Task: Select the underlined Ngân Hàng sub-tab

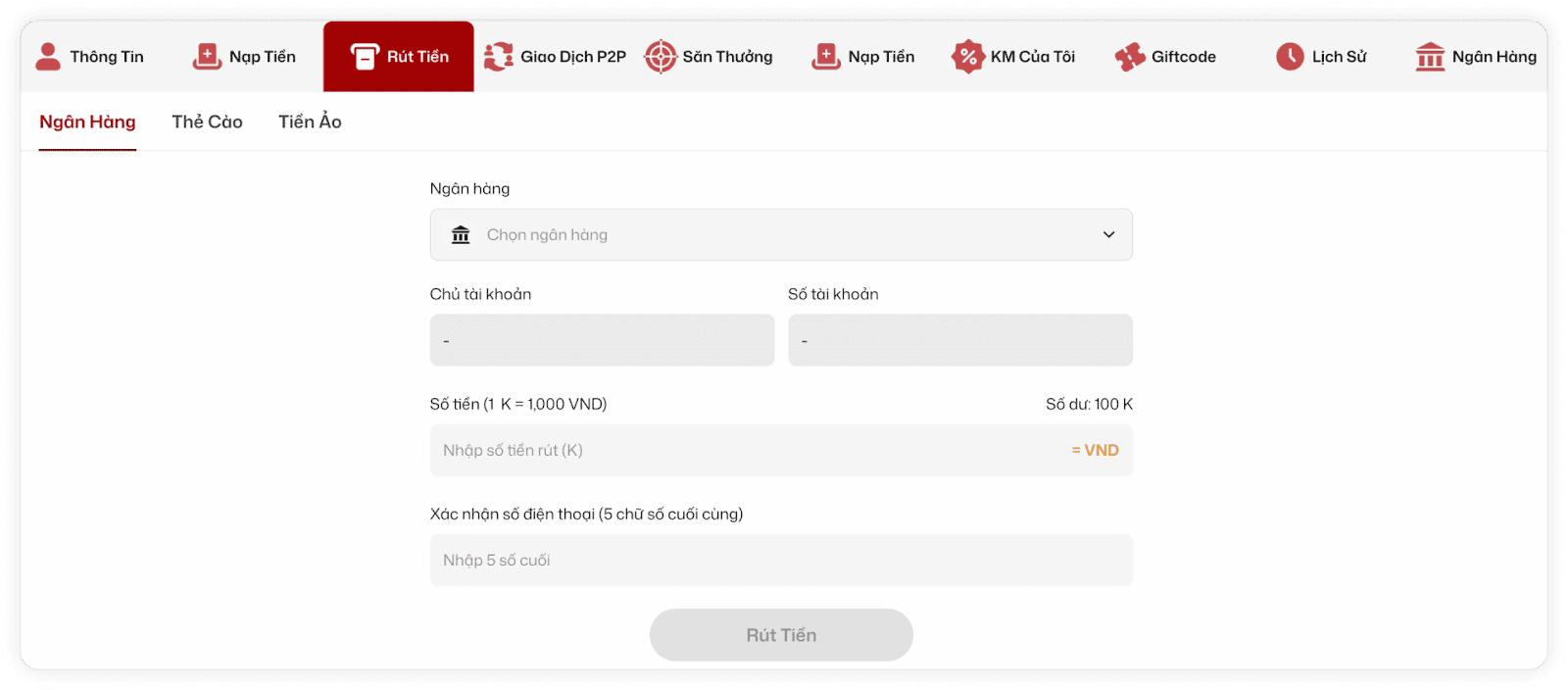Action: 87,123
